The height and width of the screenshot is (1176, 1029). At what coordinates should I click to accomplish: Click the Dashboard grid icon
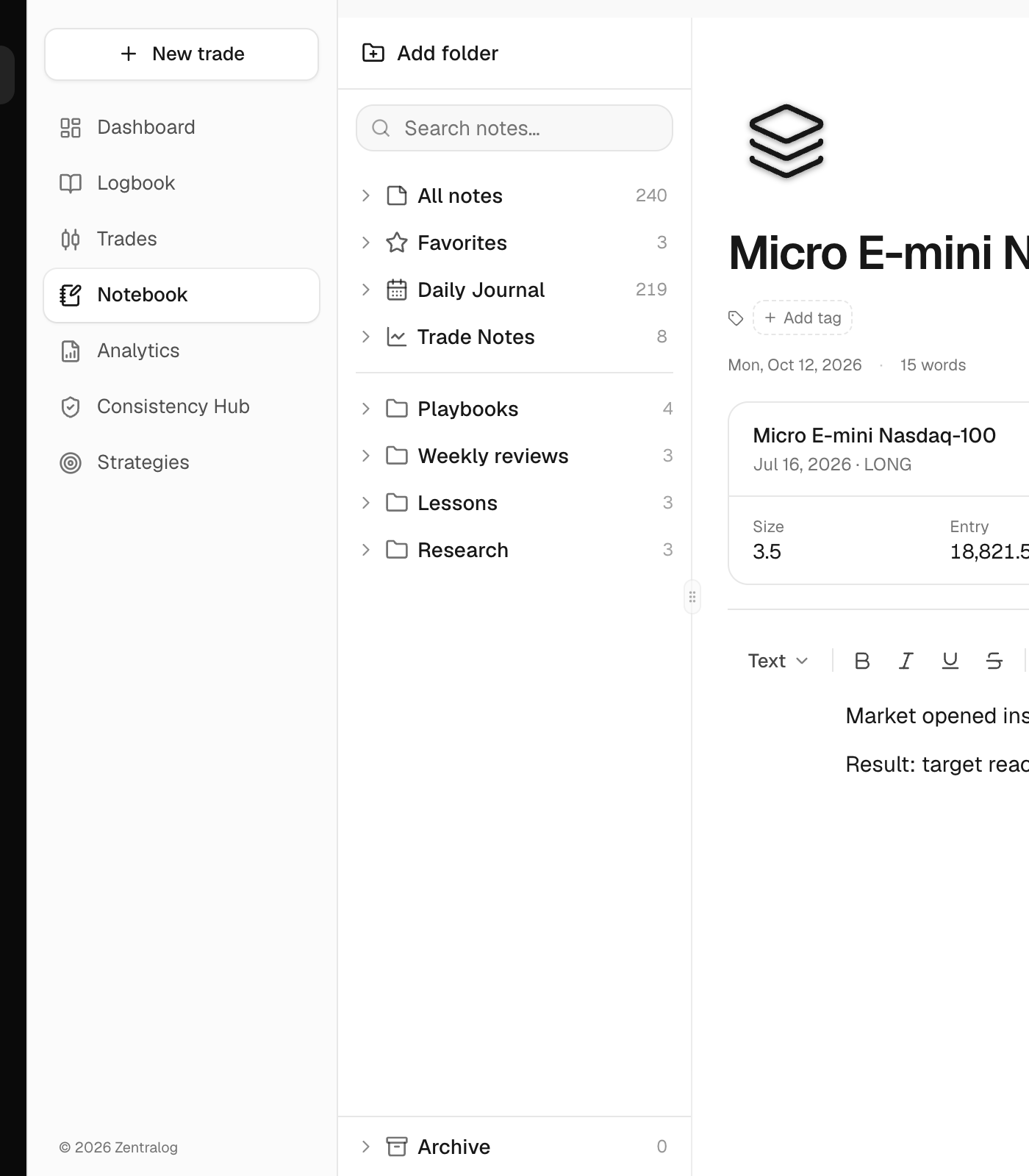pyautogui.click(x=71, y=128)
